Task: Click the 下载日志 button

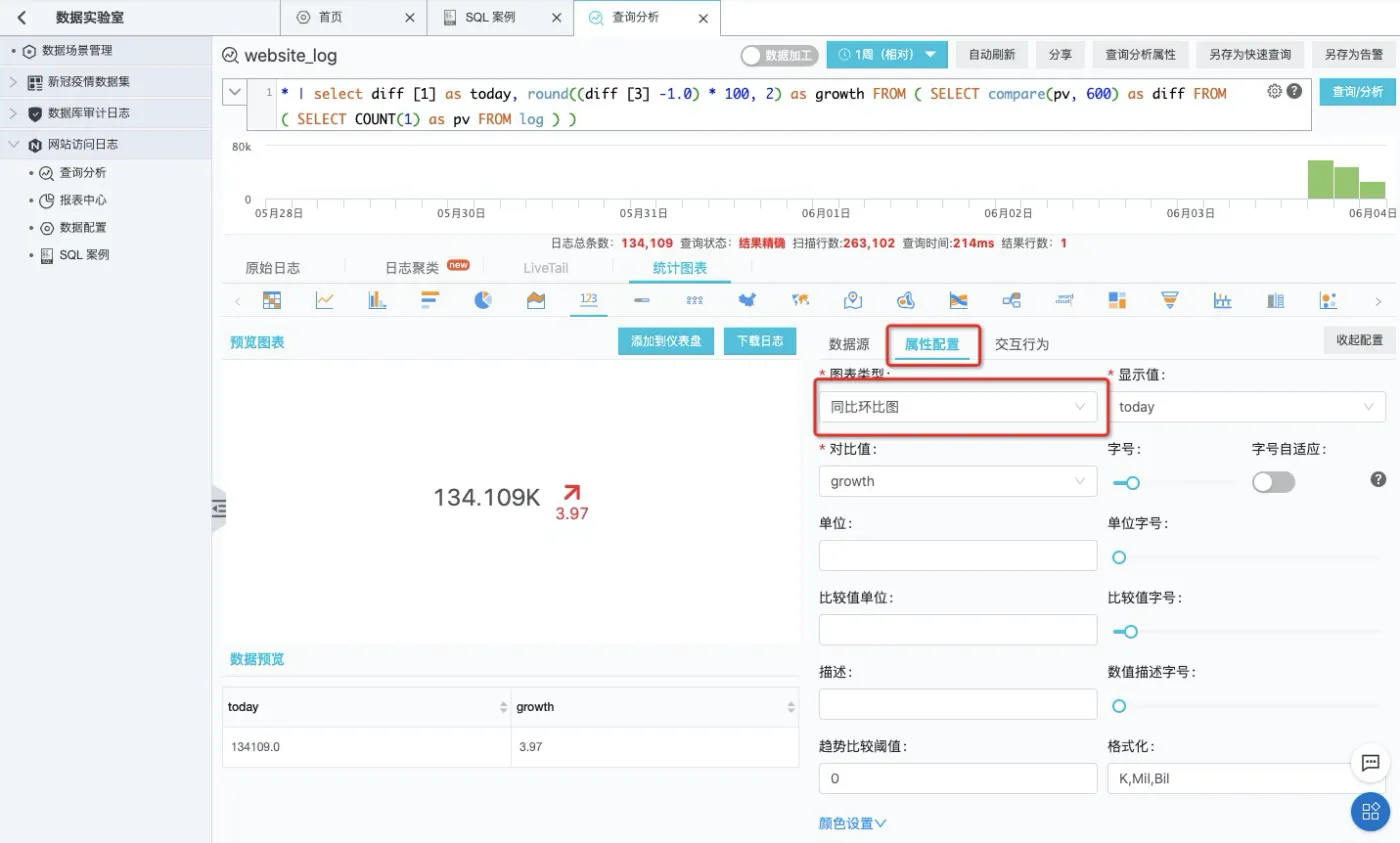Action: coord(760,341)
